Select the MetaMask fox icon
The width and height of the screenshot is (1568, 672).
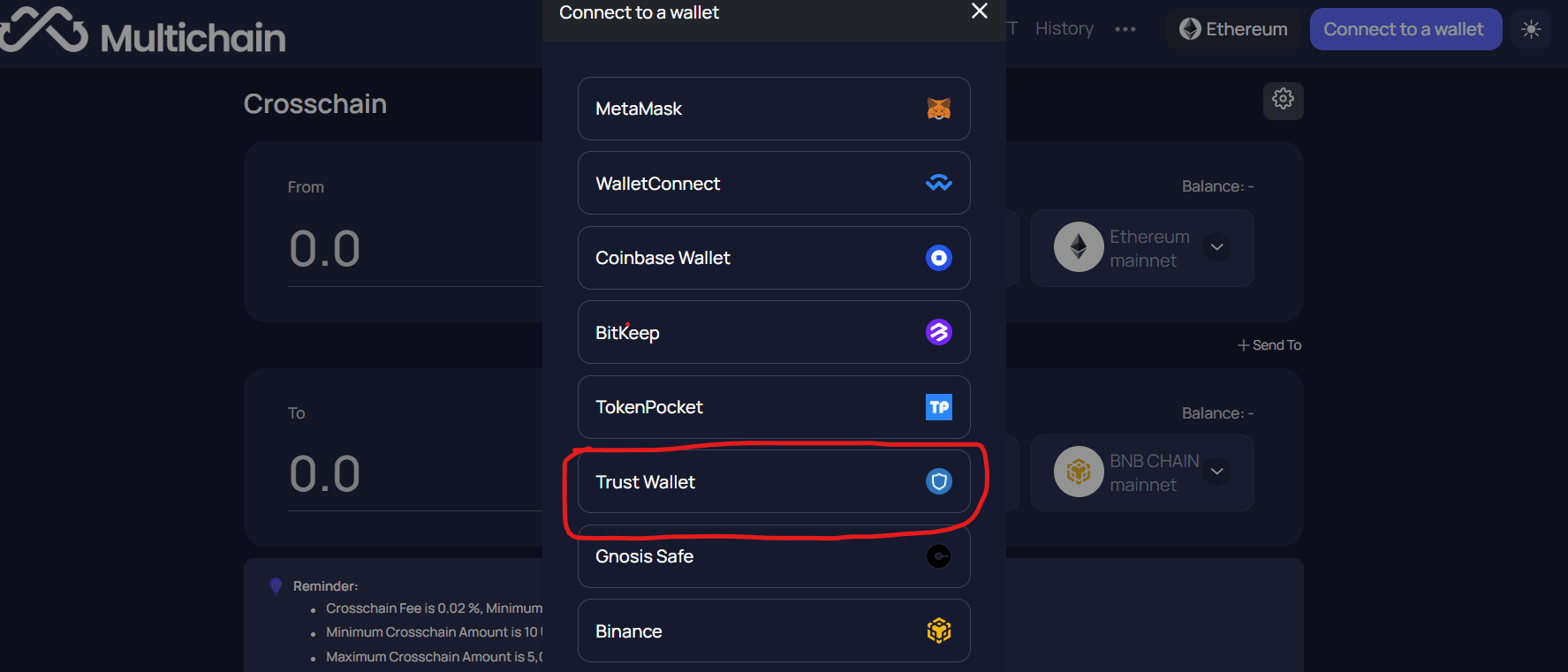click(x=939, y=109)
